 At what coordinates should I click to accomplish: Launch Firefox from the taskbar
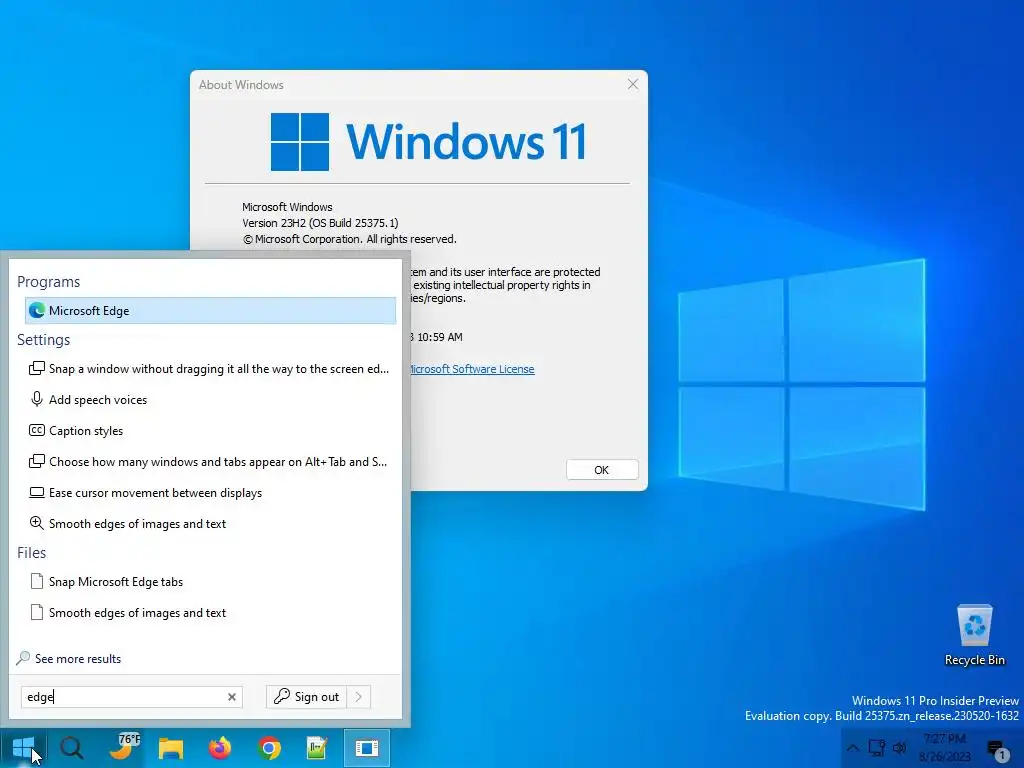point(220,748)
